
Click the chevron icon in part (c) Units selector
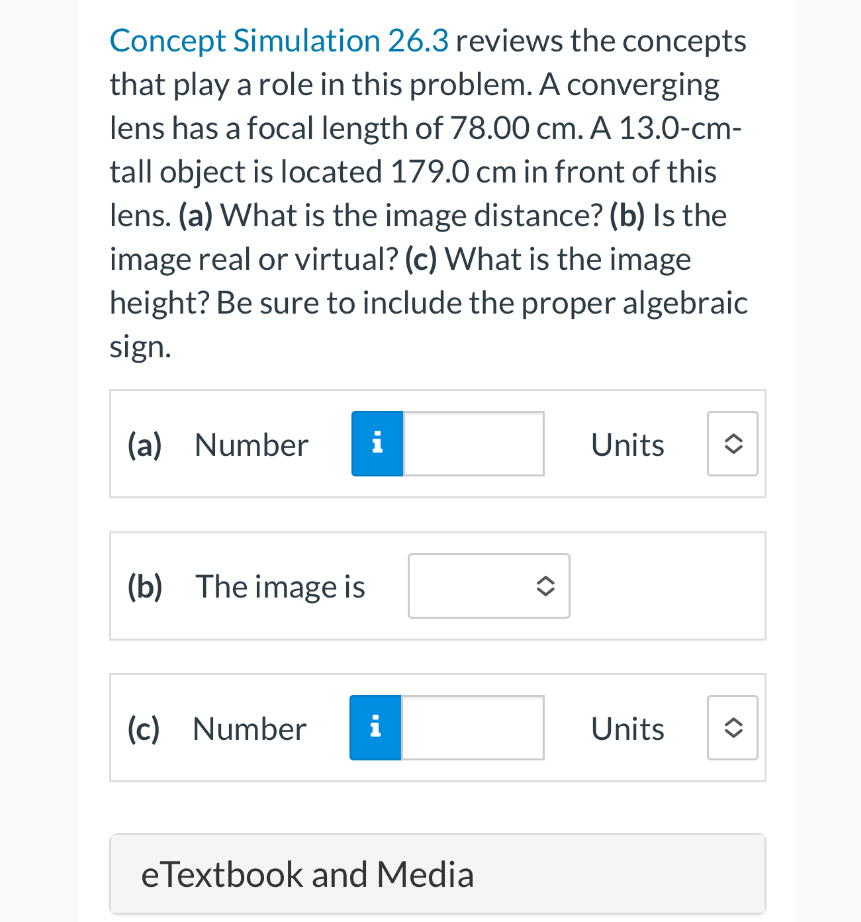pyautogui.click(x=732, y=727)
